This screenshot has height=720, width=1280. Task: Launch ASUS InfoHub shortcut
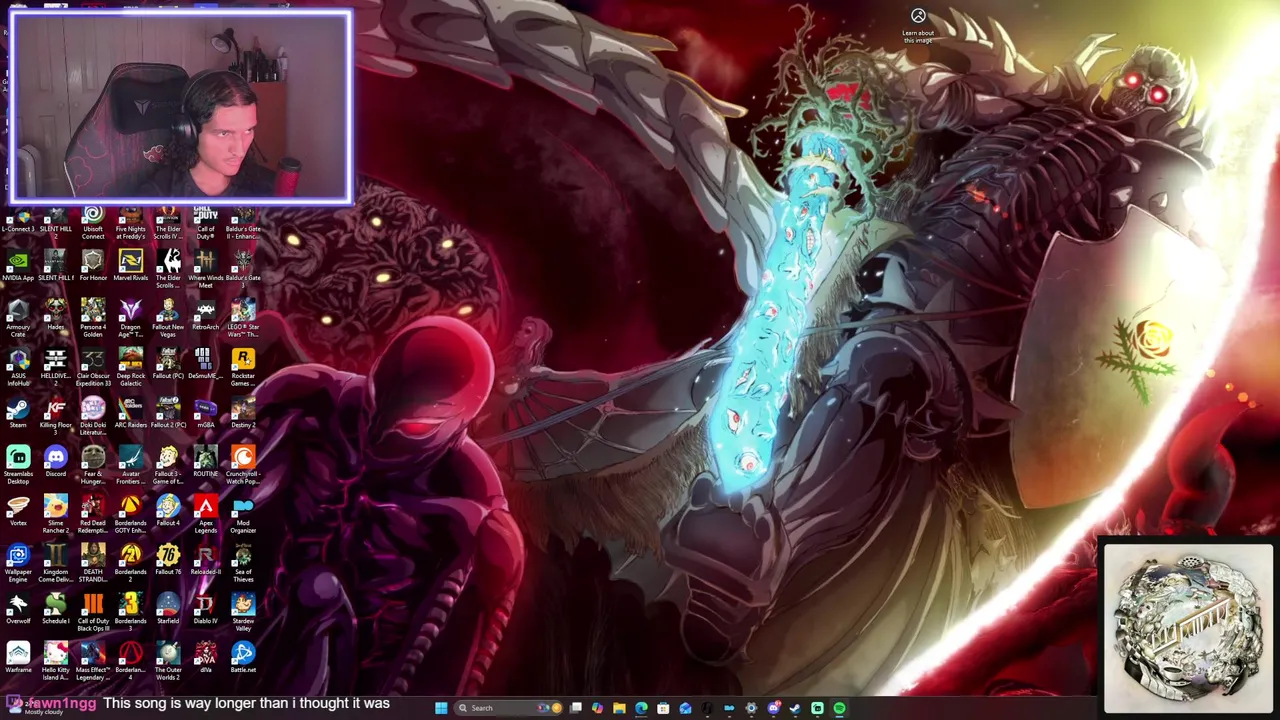tap(18, 368)
